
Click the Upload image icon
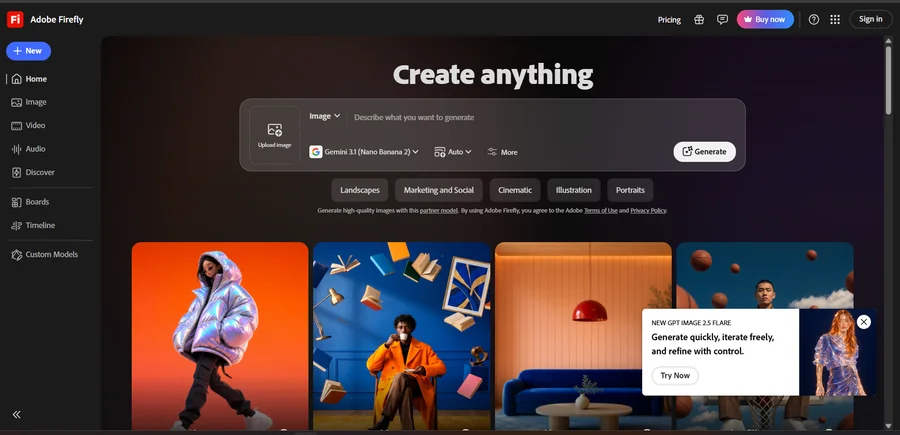coord(275,130)
